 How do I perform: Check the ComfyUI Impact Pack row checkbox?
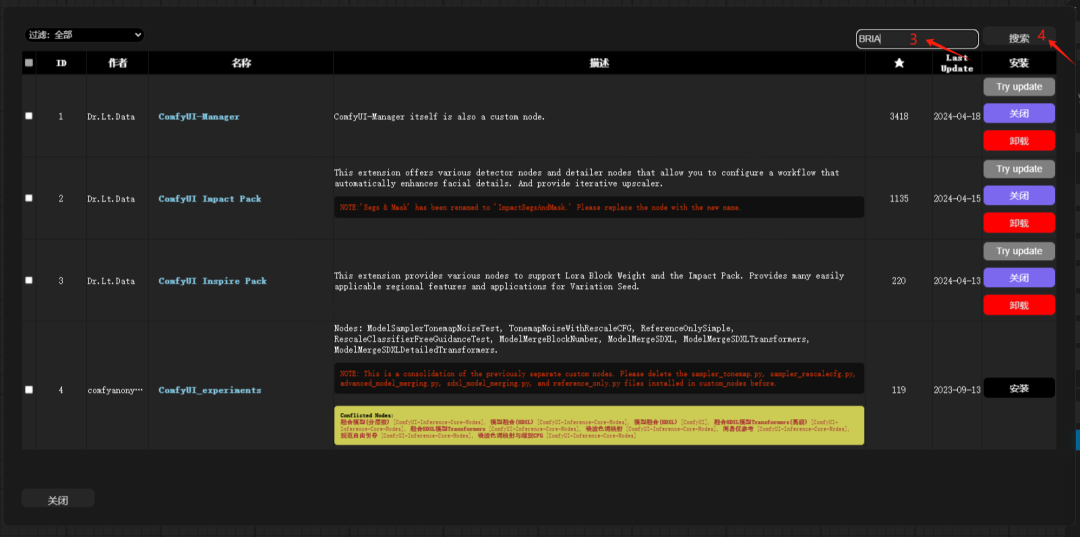click(x=29, y=198)
